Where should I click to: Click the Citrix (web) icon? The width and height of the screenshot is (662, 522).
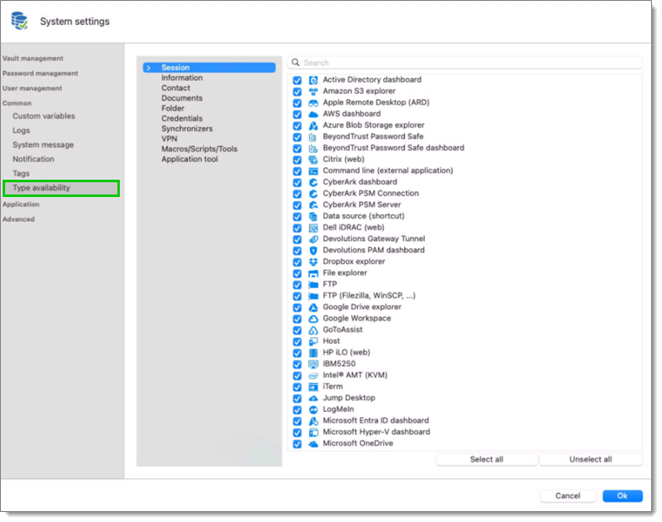pyautogui.click(x=313, y=160)
